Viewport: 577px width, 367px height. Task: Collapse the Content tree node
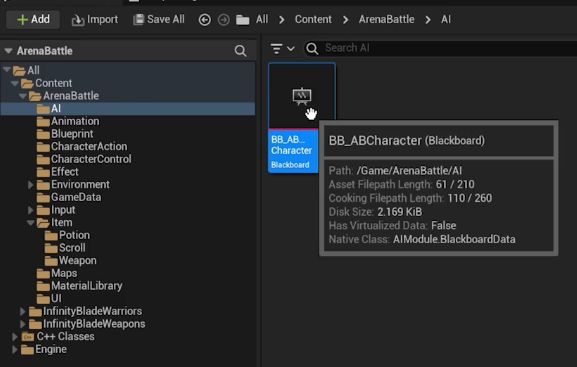pyautogui.click(x=15, y=83)
